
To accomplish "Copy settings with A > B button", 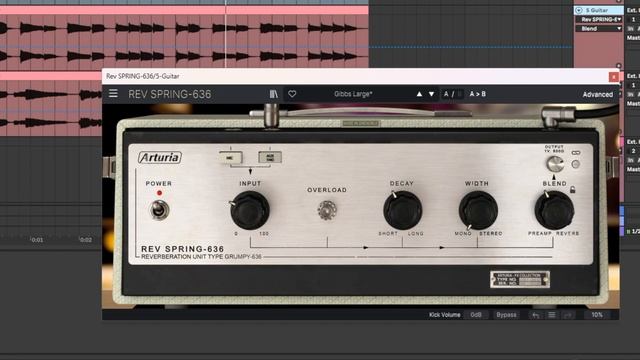I will [478, 94].
